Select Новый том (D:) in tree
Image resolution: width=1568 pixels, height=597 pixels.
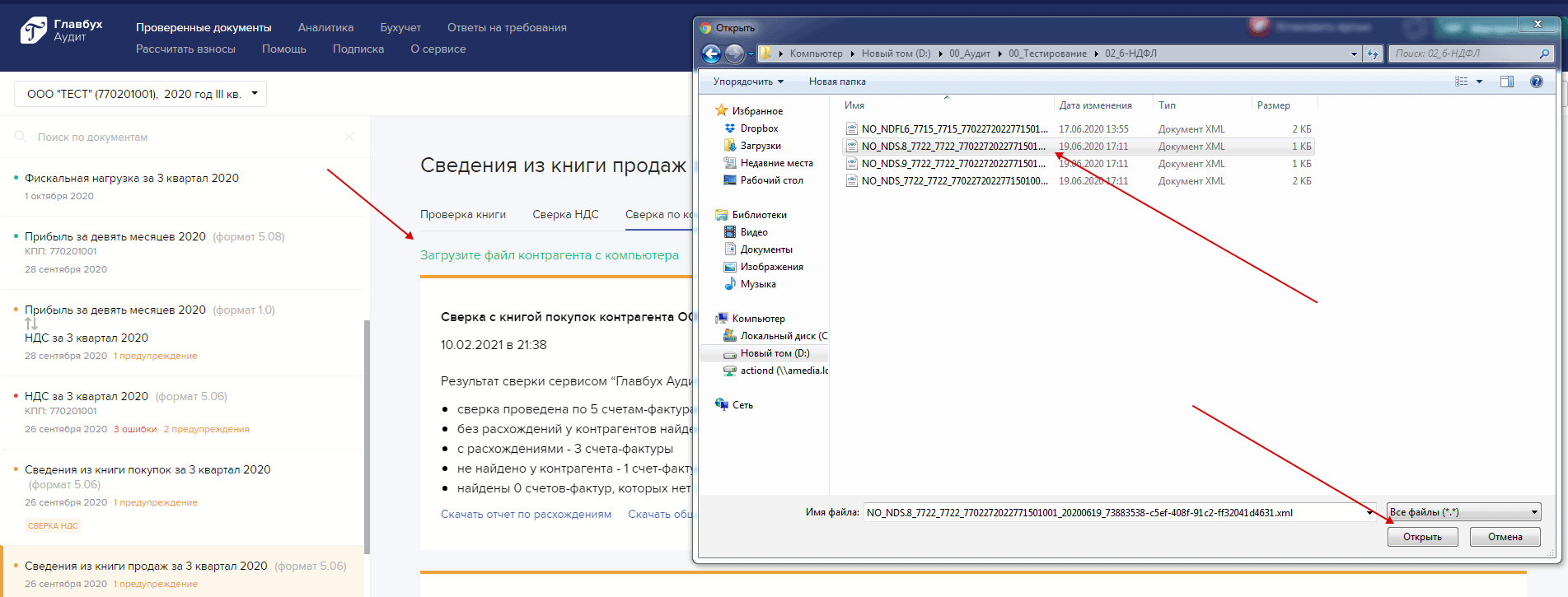point(774,353)
